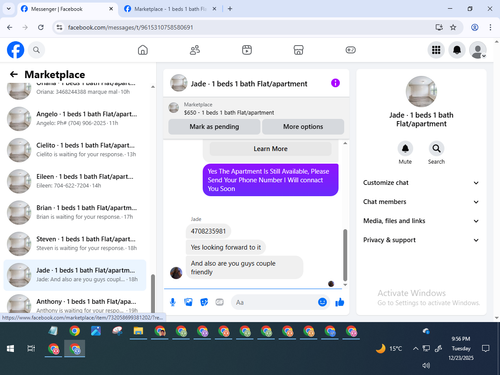Image resolution: width=500 pixels, height=375 pixels.
Task: Open Jade's profile picture in right panel
Action: tap(421, 92)
